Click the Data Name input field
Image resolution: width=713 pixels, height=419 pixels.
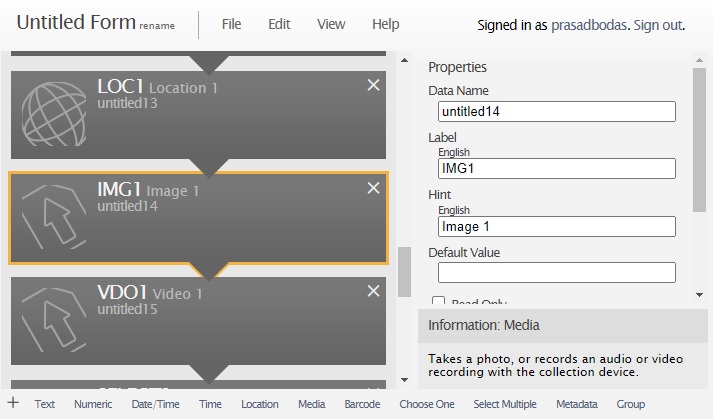pos(557,111)
